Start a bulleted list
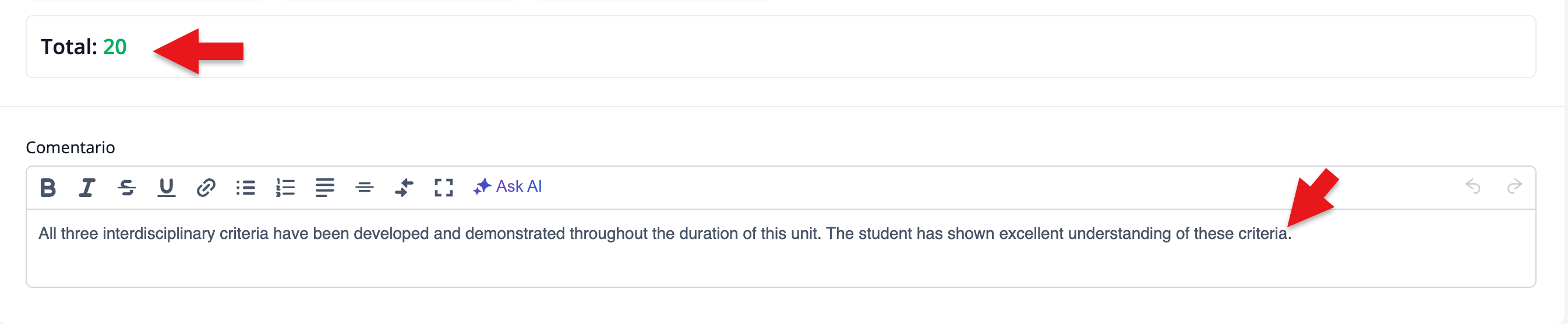The height and width of the screenshot is (324, 1568). click(x=245, y=188)
